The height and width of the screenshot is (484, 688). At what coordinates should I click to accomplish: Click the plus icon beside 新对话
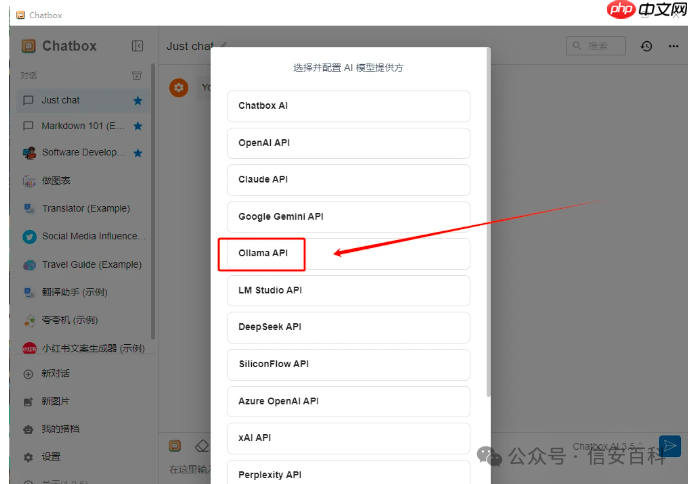tap(28, 374)
